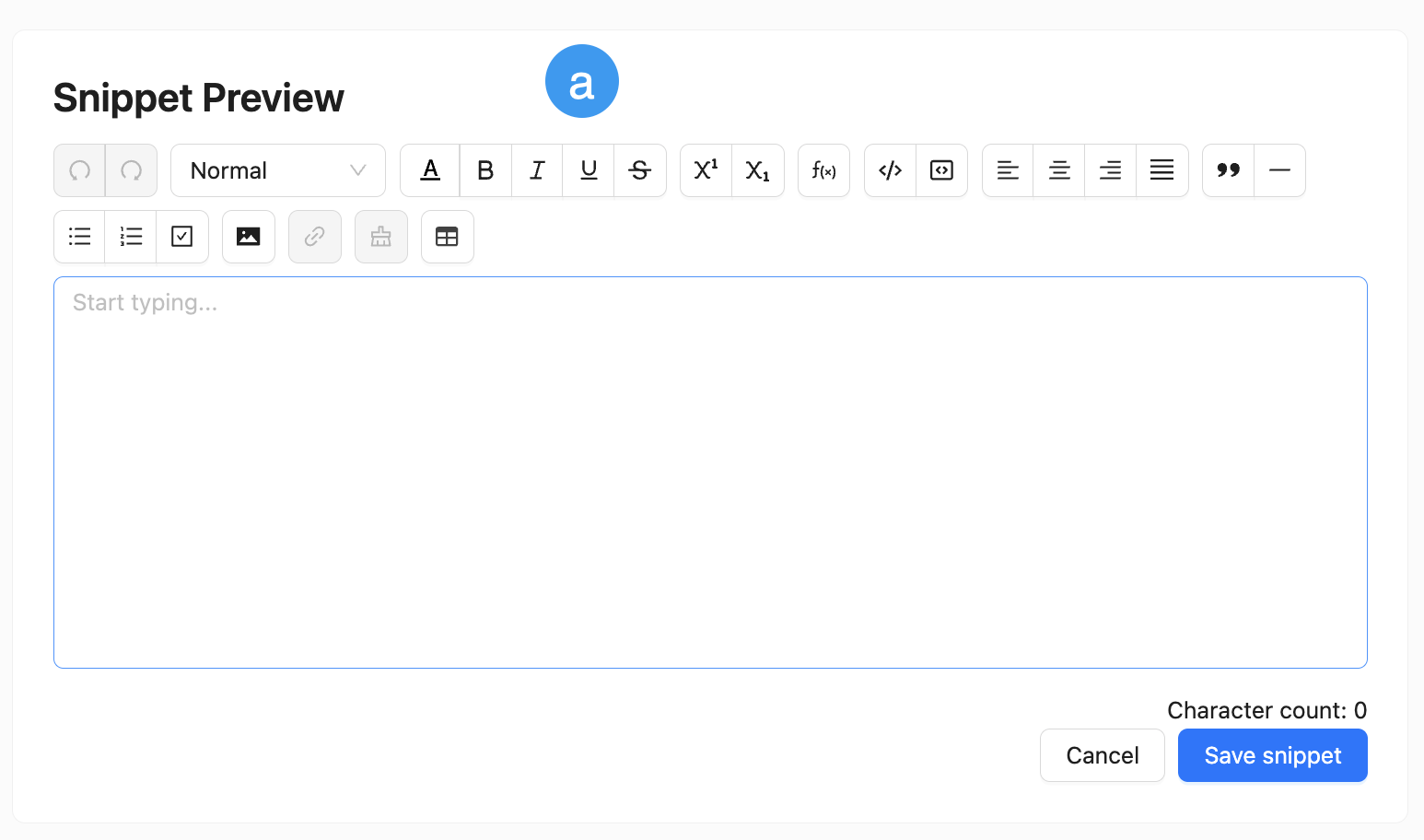The width and height of the screenshot is (1424, 840).
Task: Click the Snippet Preview heading
Action: tap(199, 98)
